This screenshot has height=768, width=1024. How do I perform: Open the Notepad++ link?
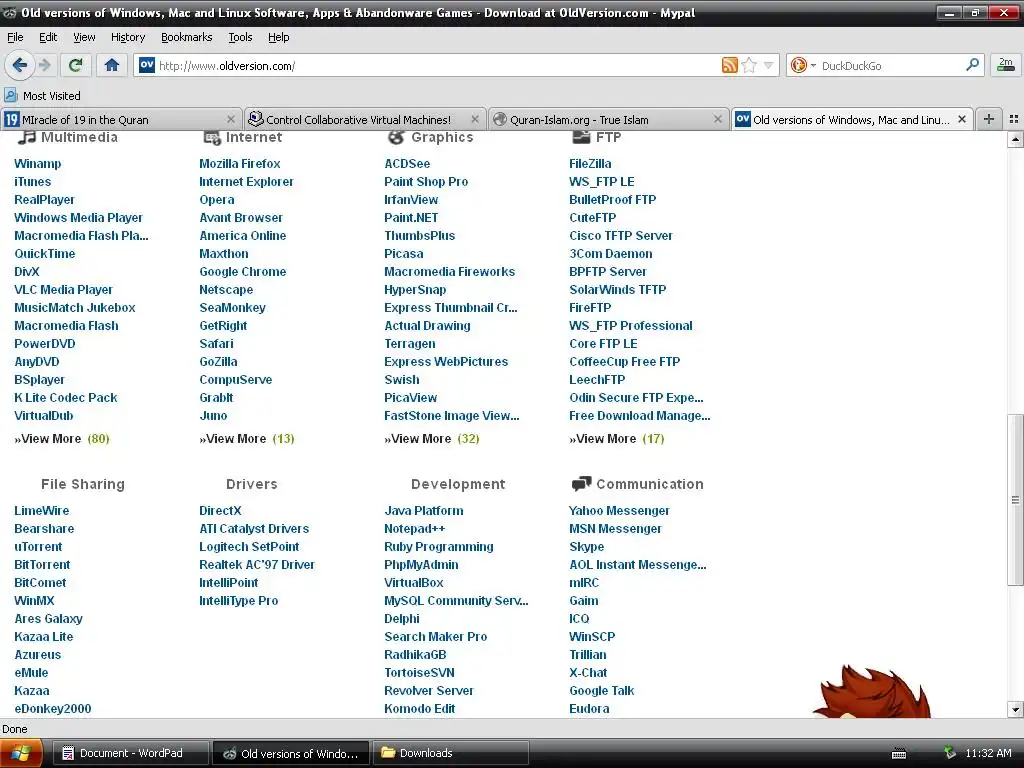click(415, 528)
